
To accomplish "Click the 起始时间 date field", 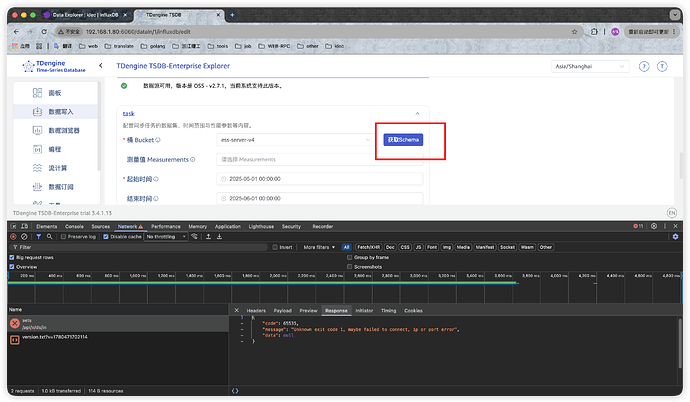I will pyautogui.click(x=319, y=179).
